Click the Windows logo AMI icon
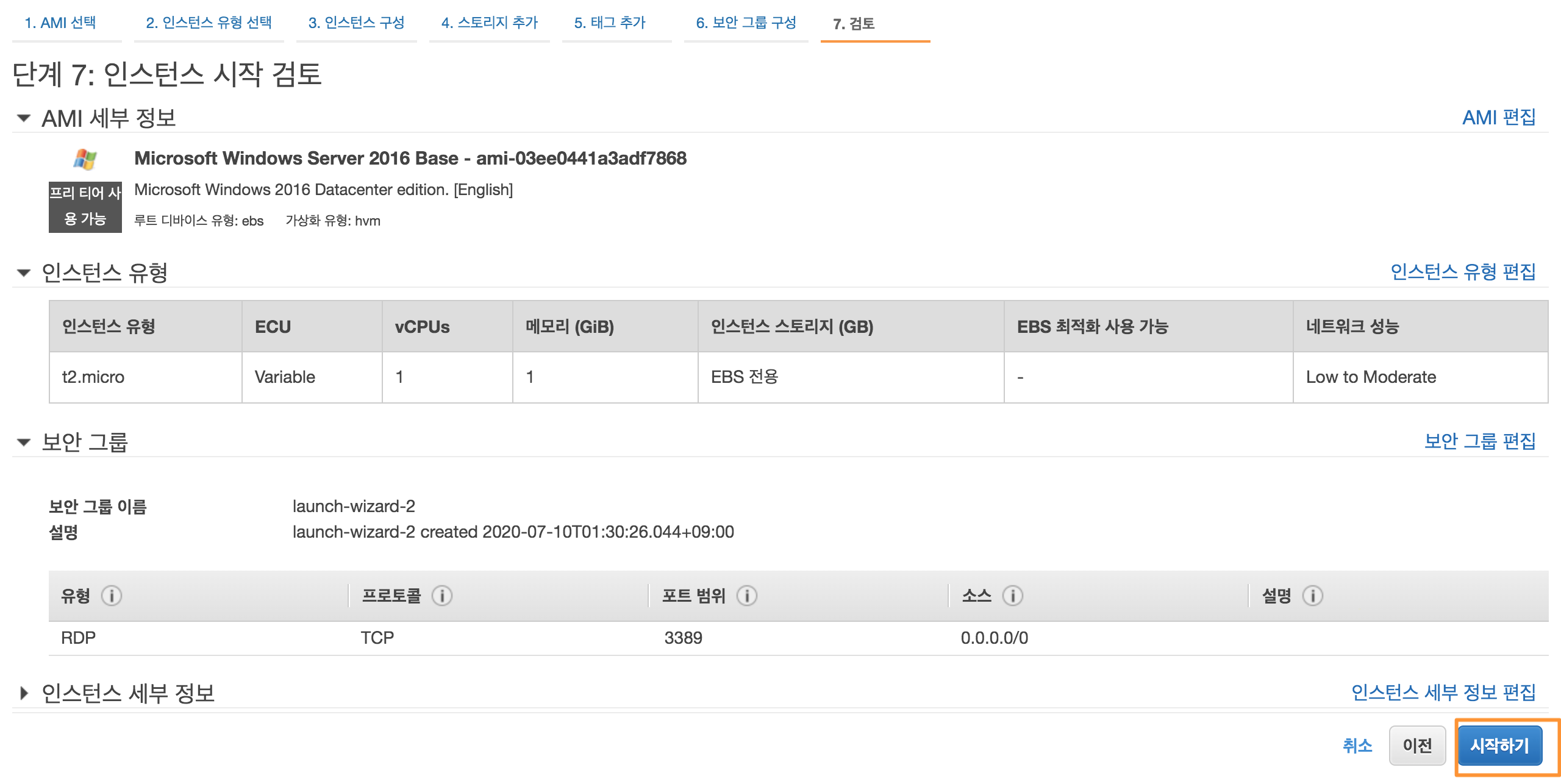1561x784 pixels. point(85,159)
